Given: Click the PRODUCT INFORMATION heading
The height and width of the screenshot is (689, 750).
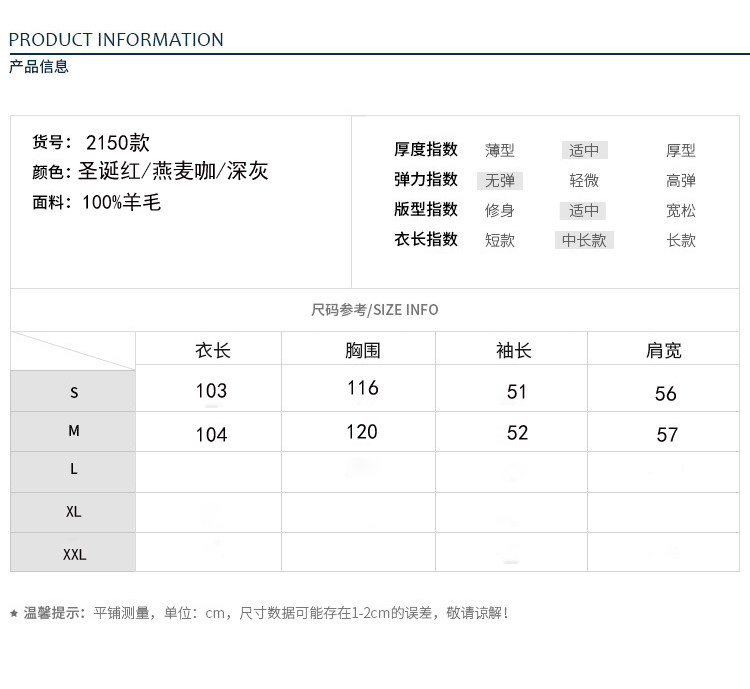Looking at the screenshot, I should coord(116,40).
